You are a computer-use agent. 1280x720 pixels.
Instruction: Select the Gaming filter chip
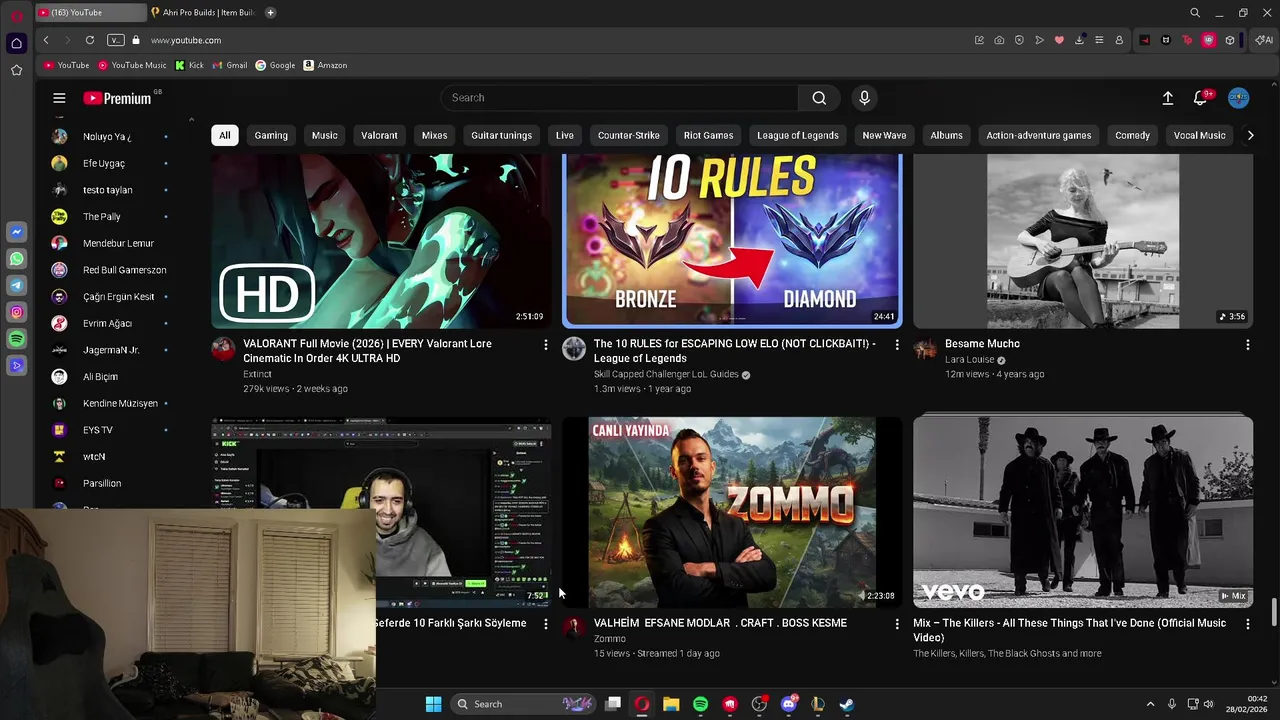point(271,135)
